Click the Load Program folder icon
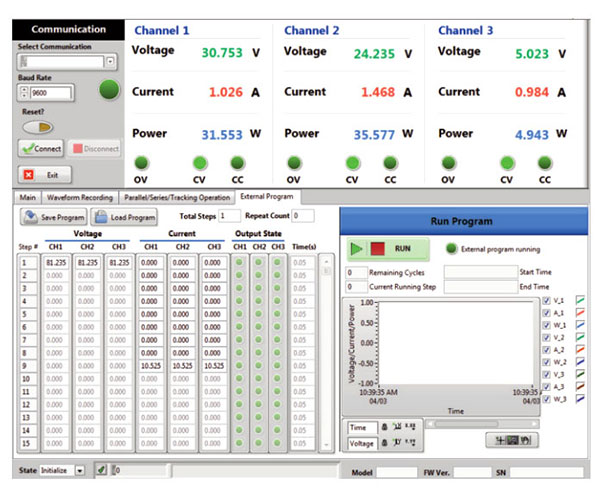 coord(101,217)
